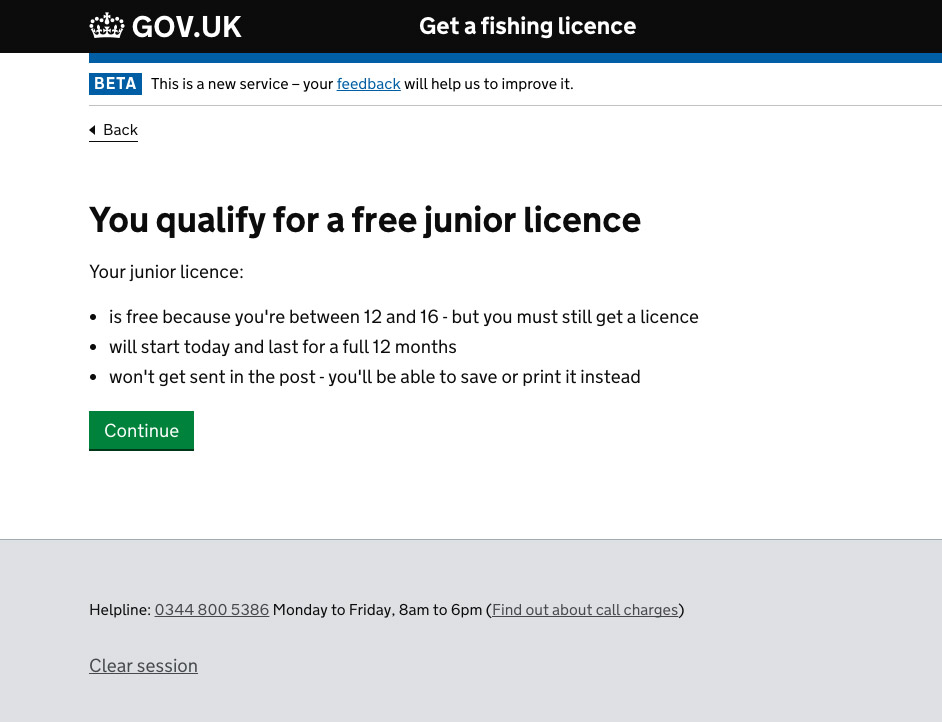
Task: Click the BETA phase banner tag
Action: (x=115, y=84)
